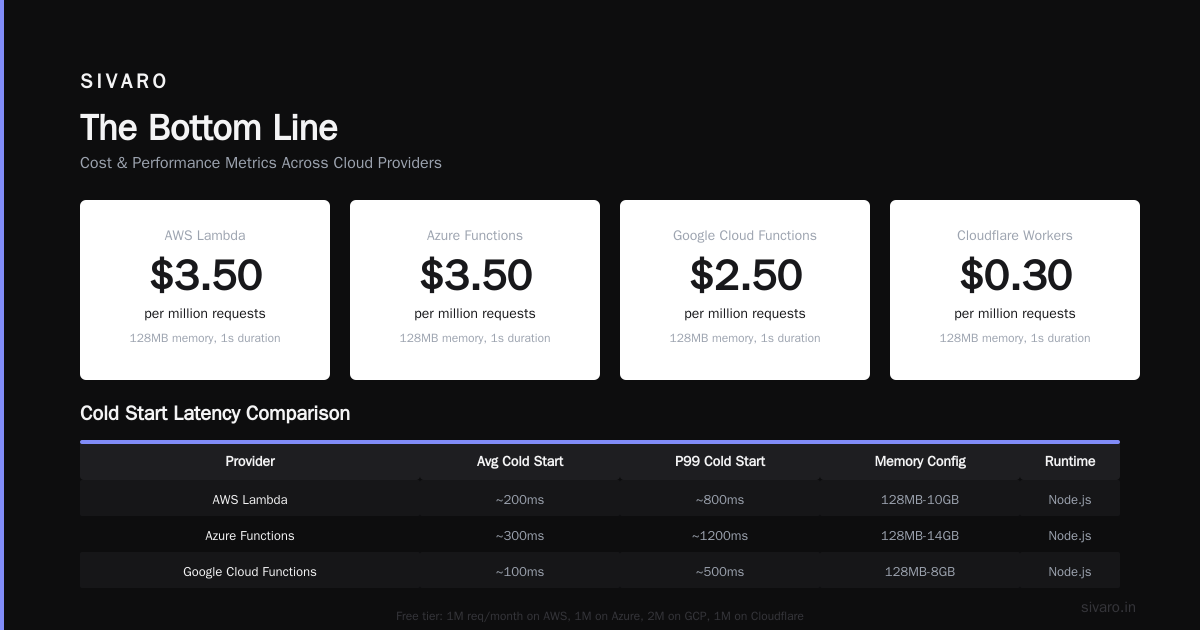This screenshot has height=630, width=1200.
Task: Click the Provider column header
Action: [x=250, y=462]
